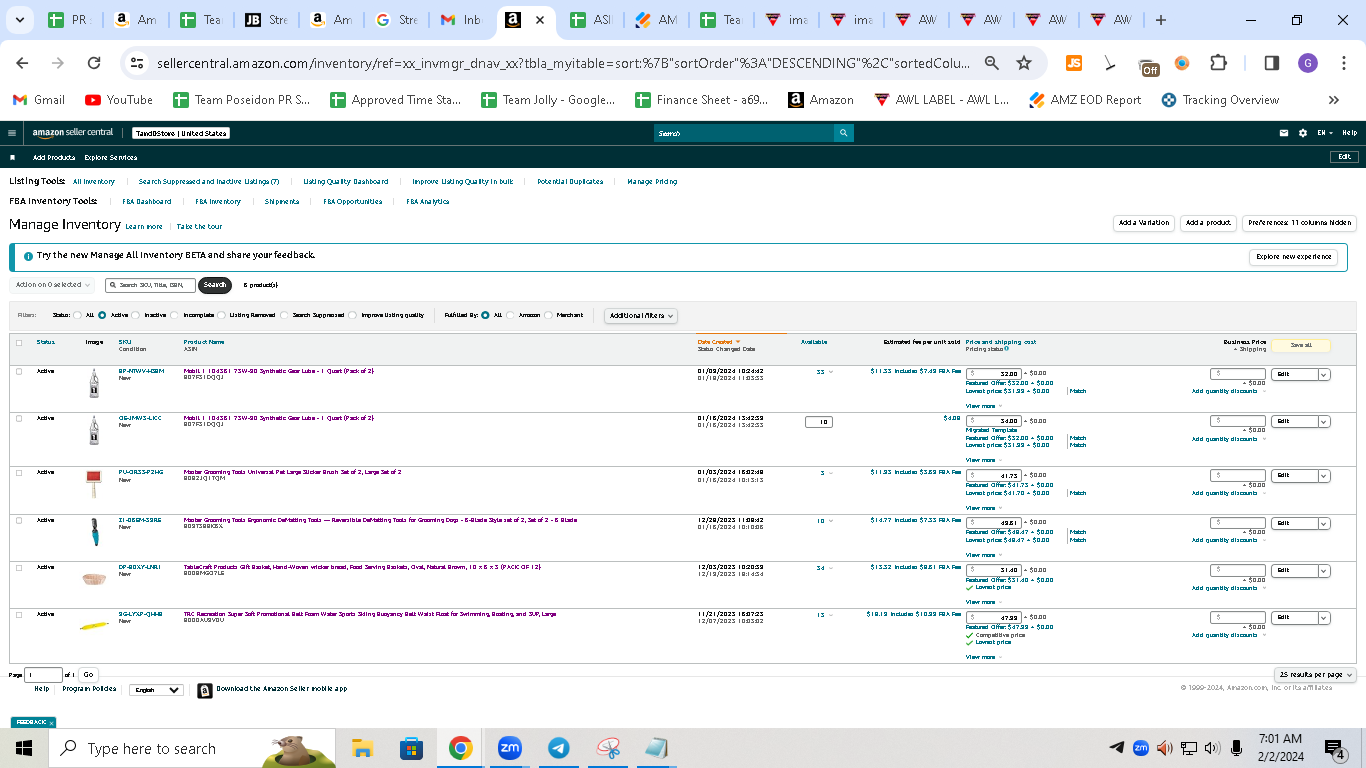
Task: Click the page number input field
Action: pyautogui.click(x=45, y=675)
